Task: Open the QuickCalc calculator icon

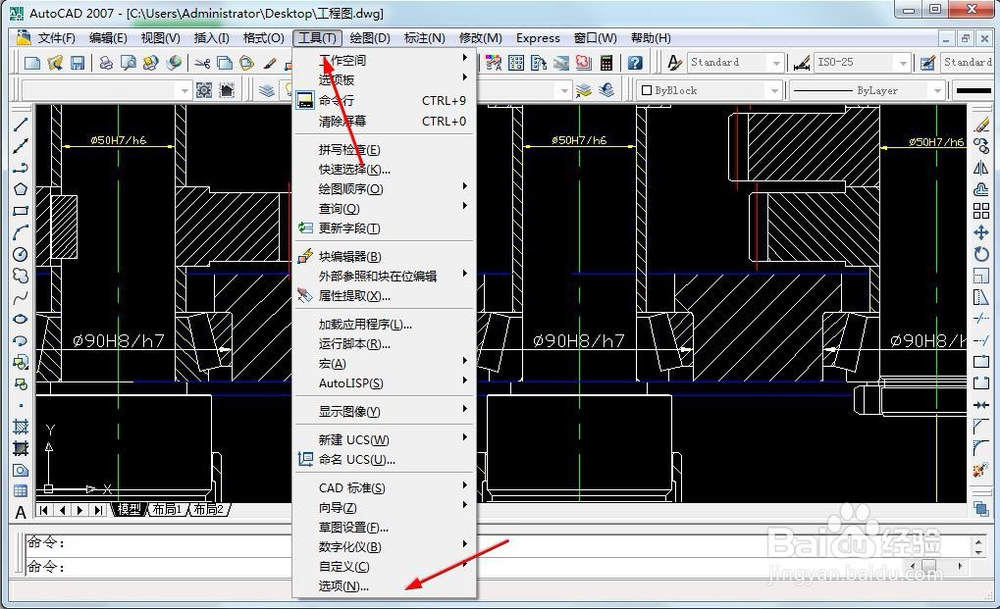Action: (606, 62)
